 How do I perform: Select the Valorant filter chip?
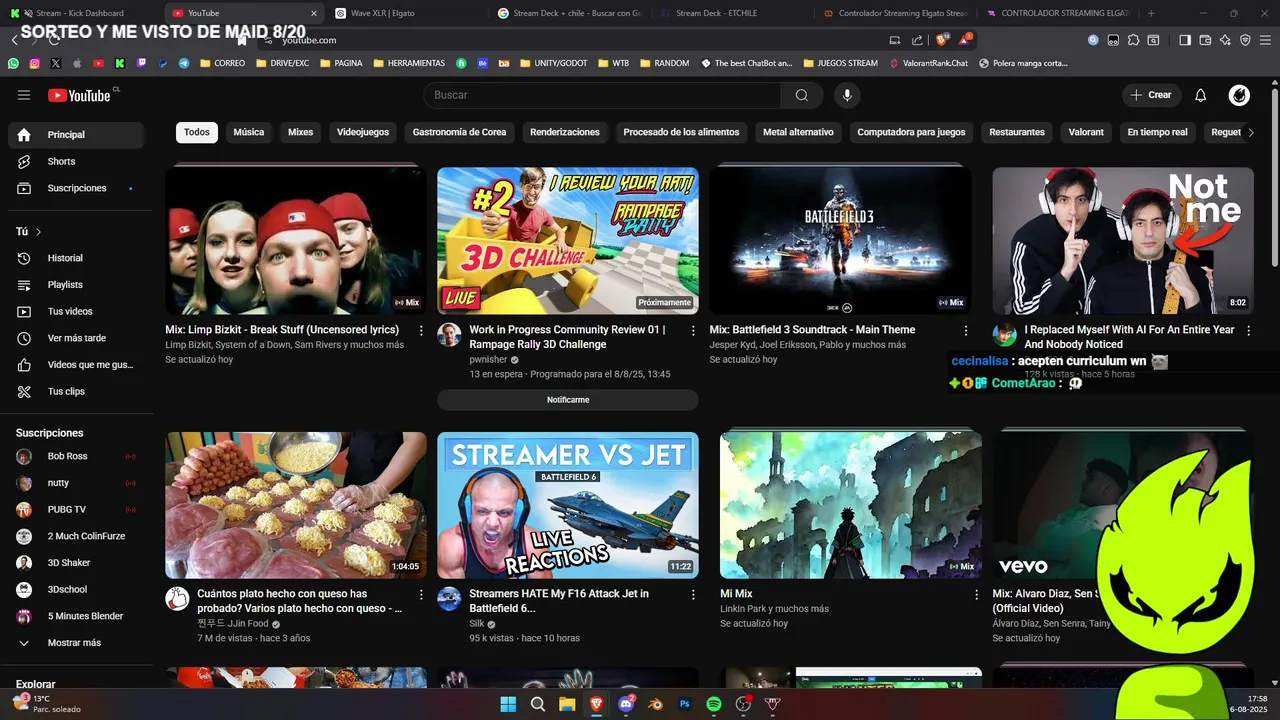1086,132
